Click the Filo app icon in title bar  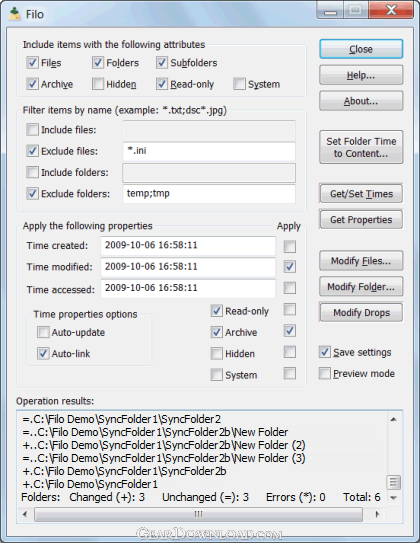pos(15,14)
